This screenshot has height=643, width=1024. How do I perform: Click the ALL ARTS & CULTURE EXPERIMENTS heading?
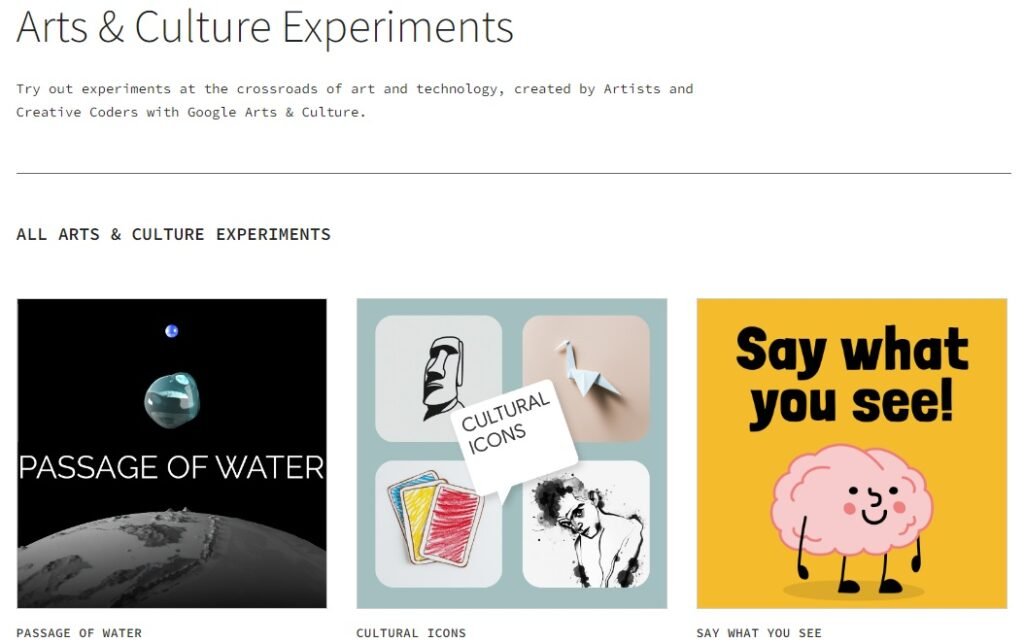click(x=173, y=234)
